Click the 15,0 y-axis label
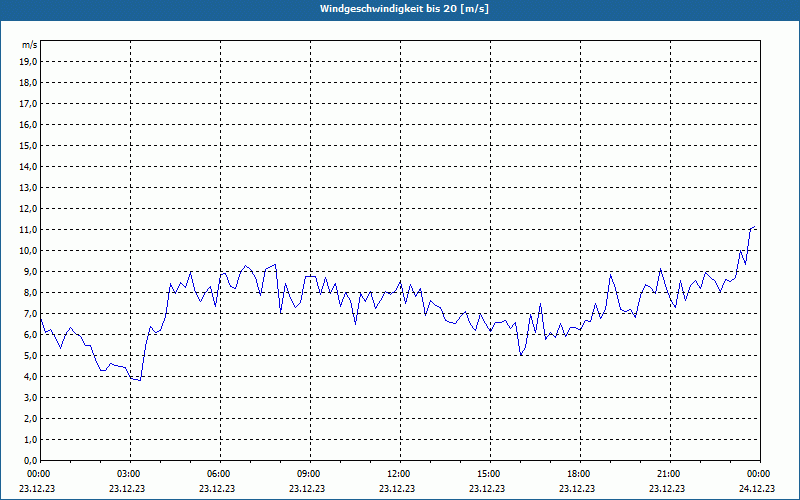The width and height of the screenshot is (800, 500). (x=28, y=145)
